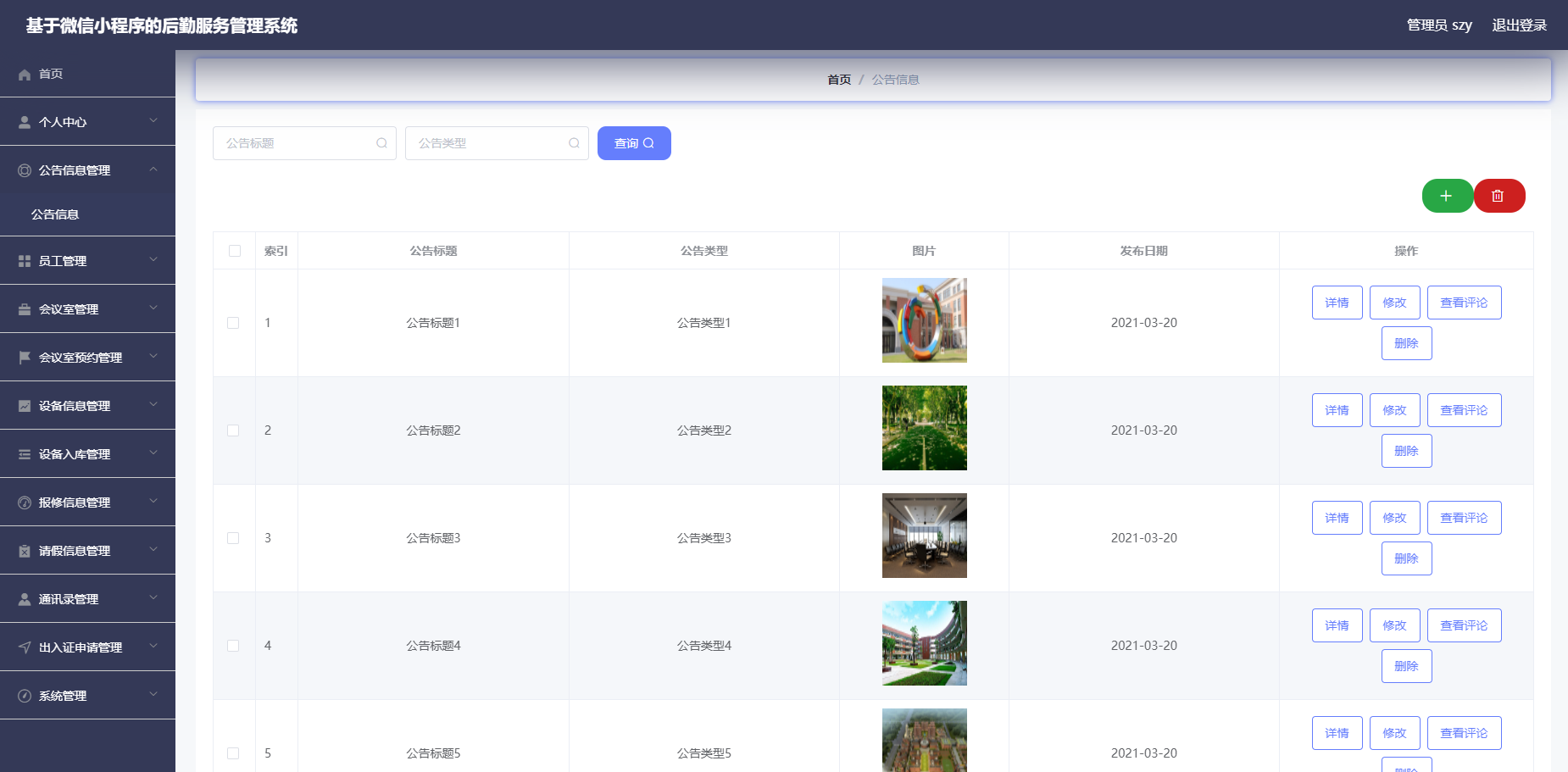Click the chart icon for 设备信息管理
1568x772 pixels.
point(25,406)
